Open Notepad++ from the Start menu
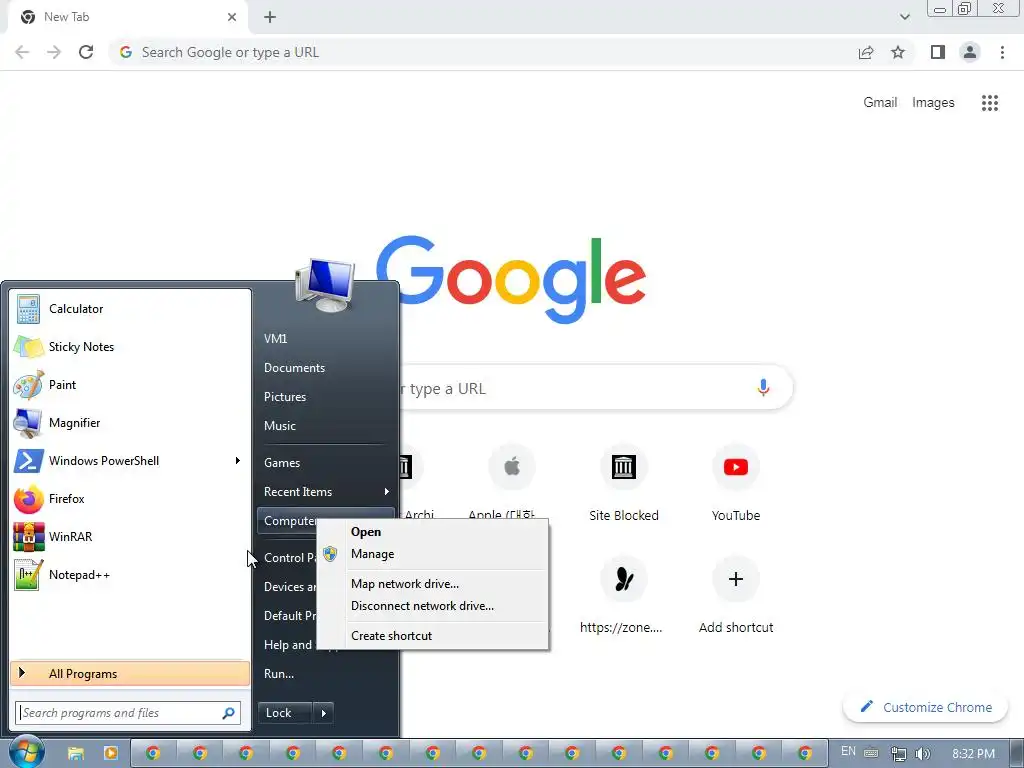This screenshot has height=768, width=1024. point(129,575)
